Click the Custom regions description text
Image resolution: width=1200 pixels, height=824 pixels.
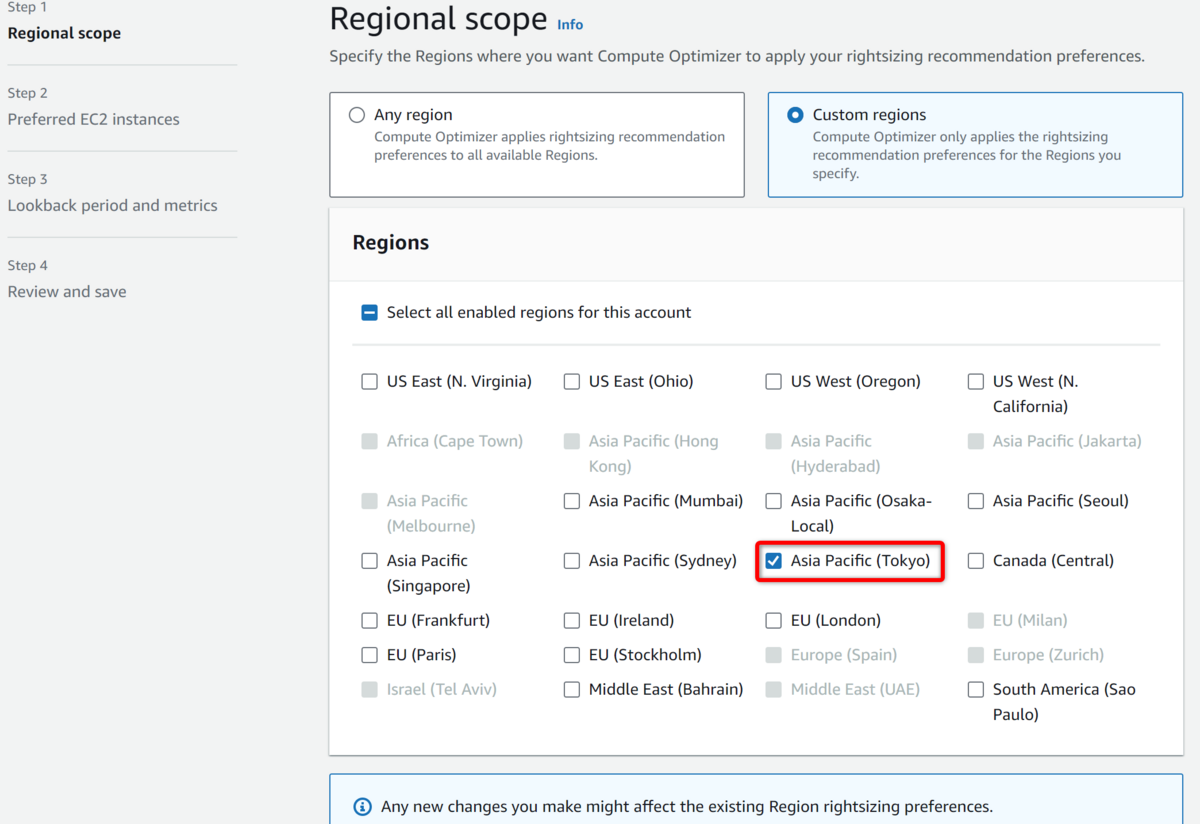[967, 155]
